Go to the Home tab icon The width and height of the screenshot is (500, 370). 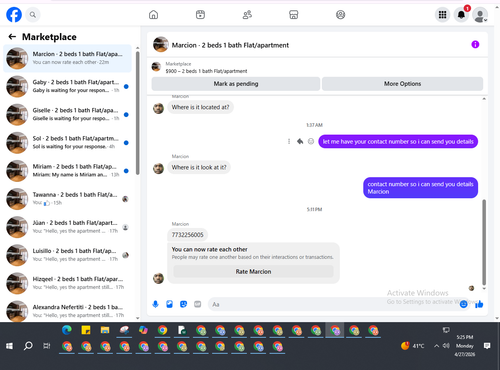(153, 15)
